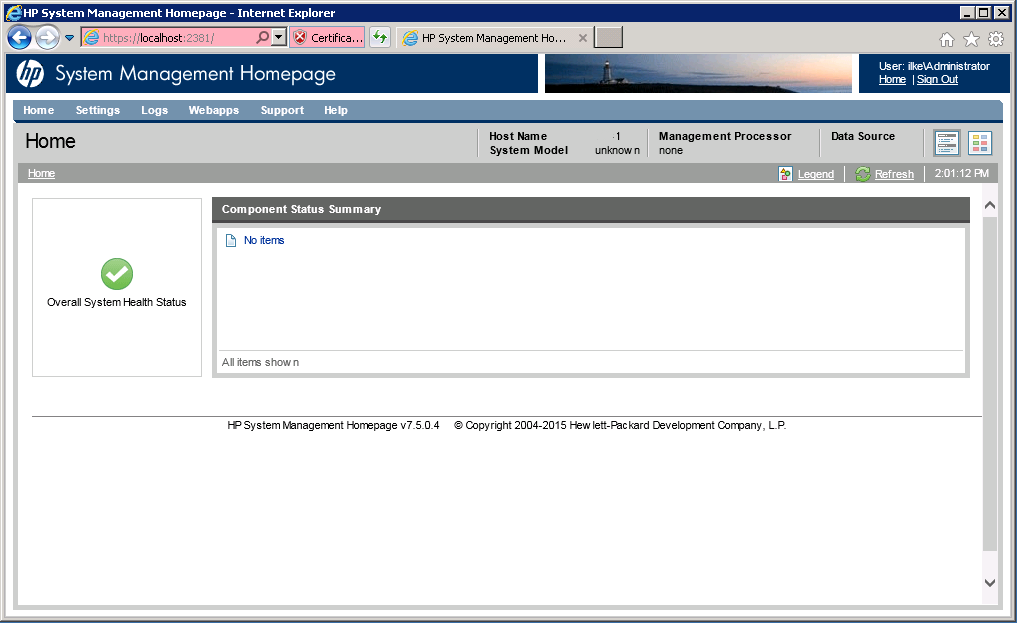The width and height of the screenshot is (1017, 623).
Task: Open the Certificate error security report
Action: (x=328, y=38)
